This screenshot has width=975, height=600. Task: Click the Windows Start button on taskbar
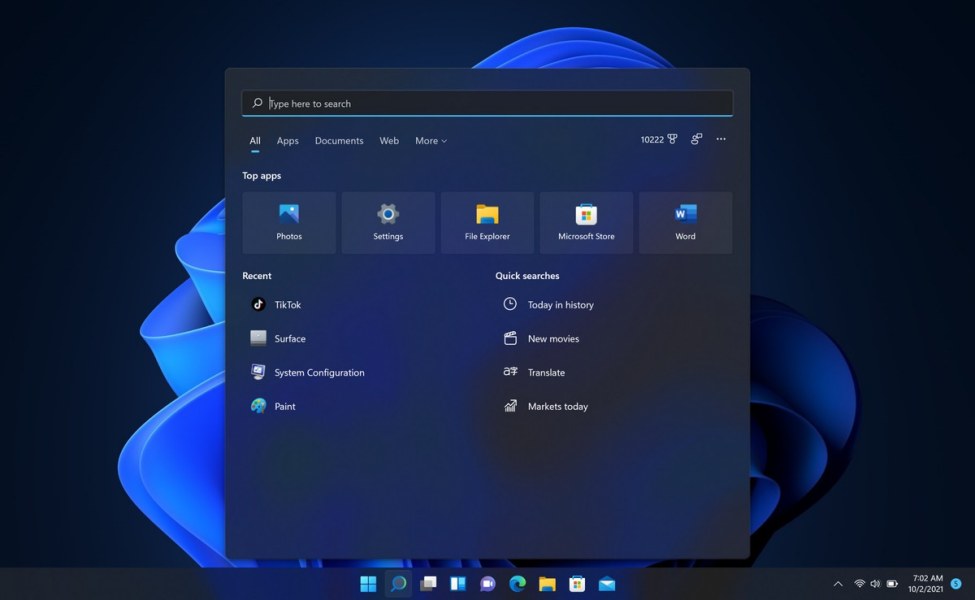[368, 584]
